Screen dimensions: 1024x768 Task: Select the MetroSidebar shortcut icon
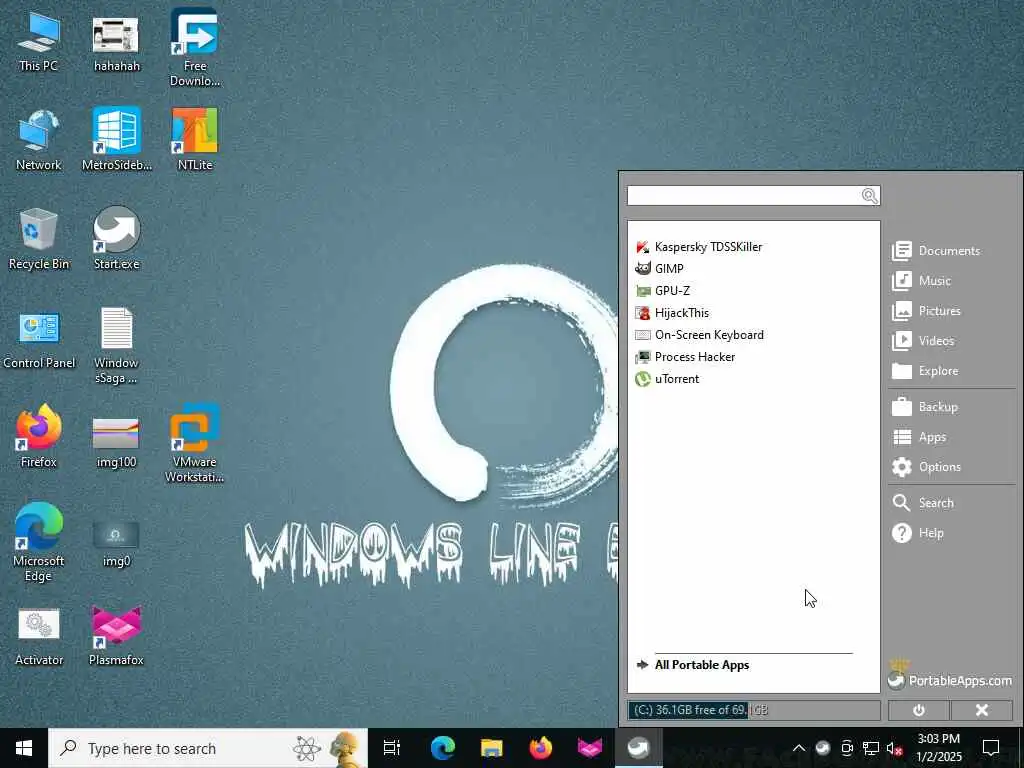coord(116,140)
